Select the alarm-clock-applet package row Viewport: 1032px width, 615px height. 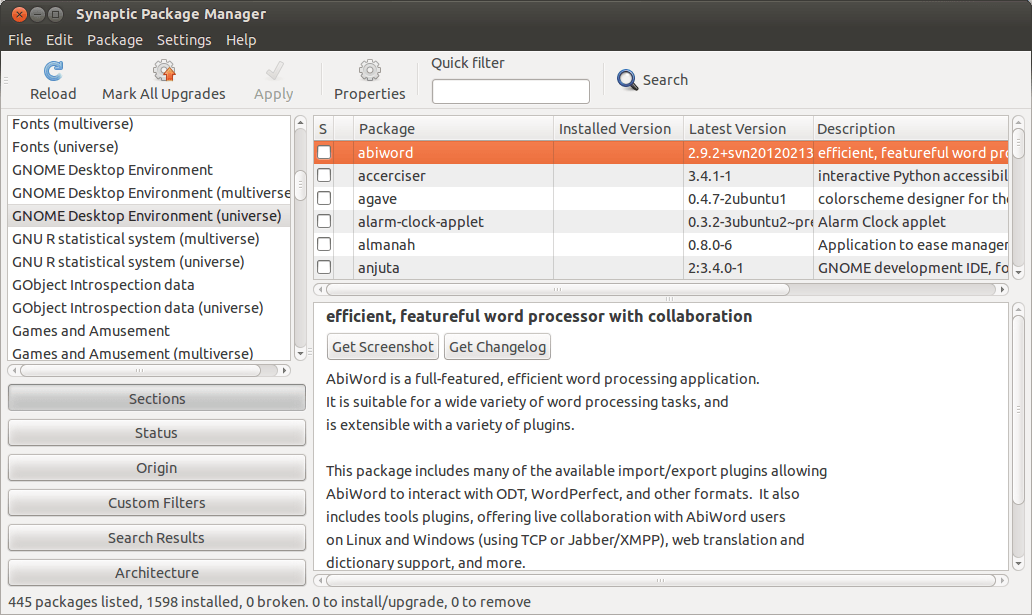pos(661,221)
